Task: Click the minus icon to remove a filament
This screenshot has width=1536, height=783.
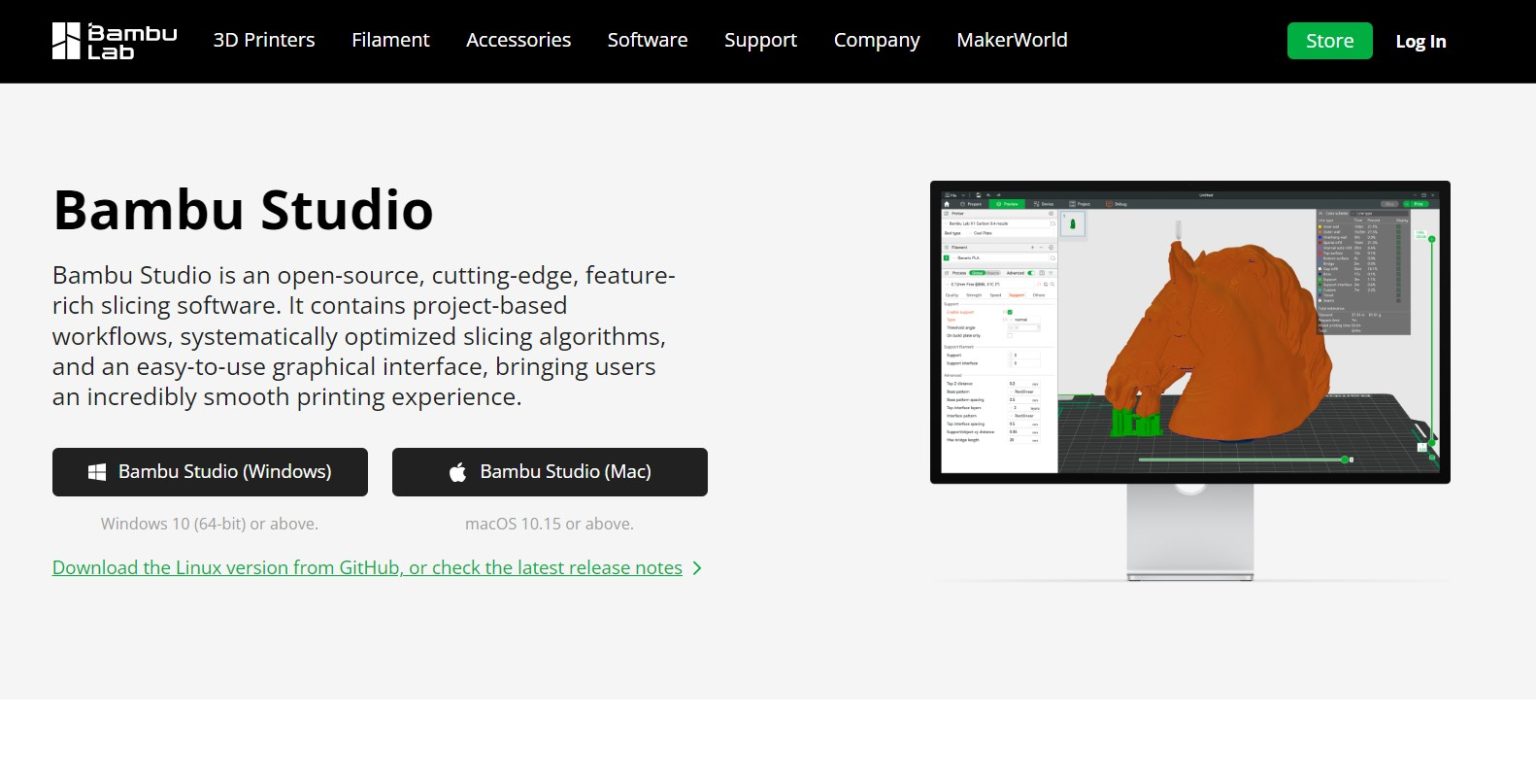Action: pos(1041,247)
